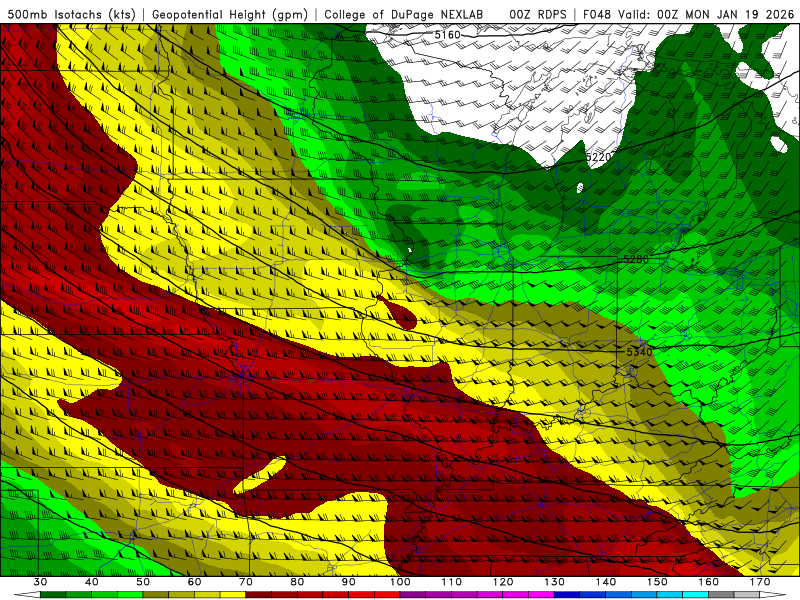Image resolution: width=800 pixels, height=600 pixels.
Task: Click the 150 value on the color scale
Action: 657,582
